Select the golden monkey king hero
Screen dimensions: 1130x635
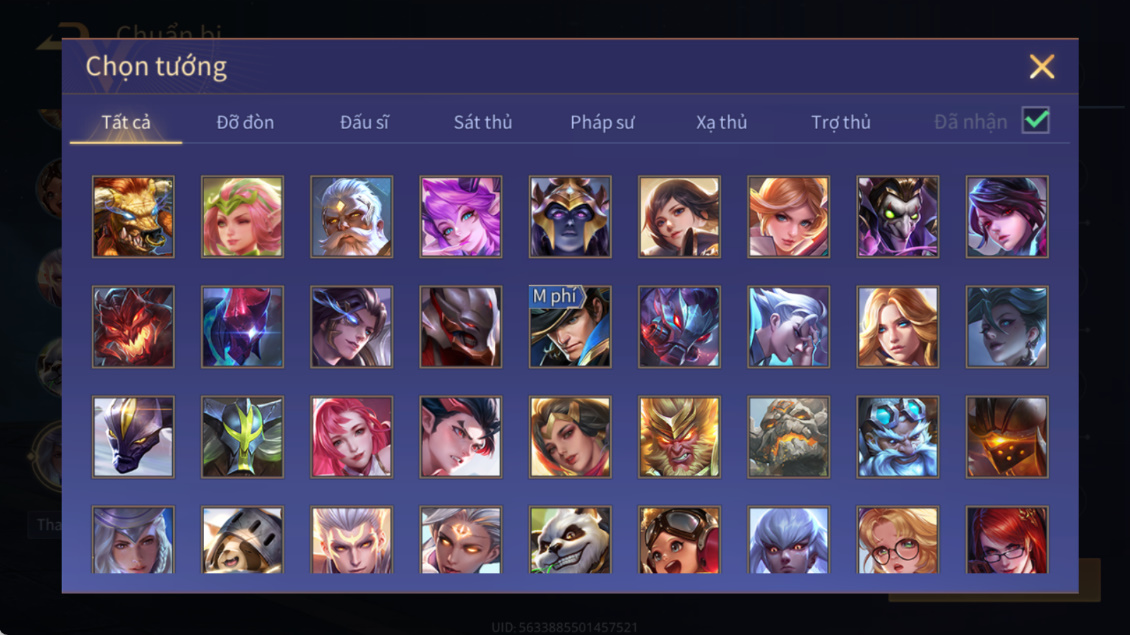click(x=679, y=436)
